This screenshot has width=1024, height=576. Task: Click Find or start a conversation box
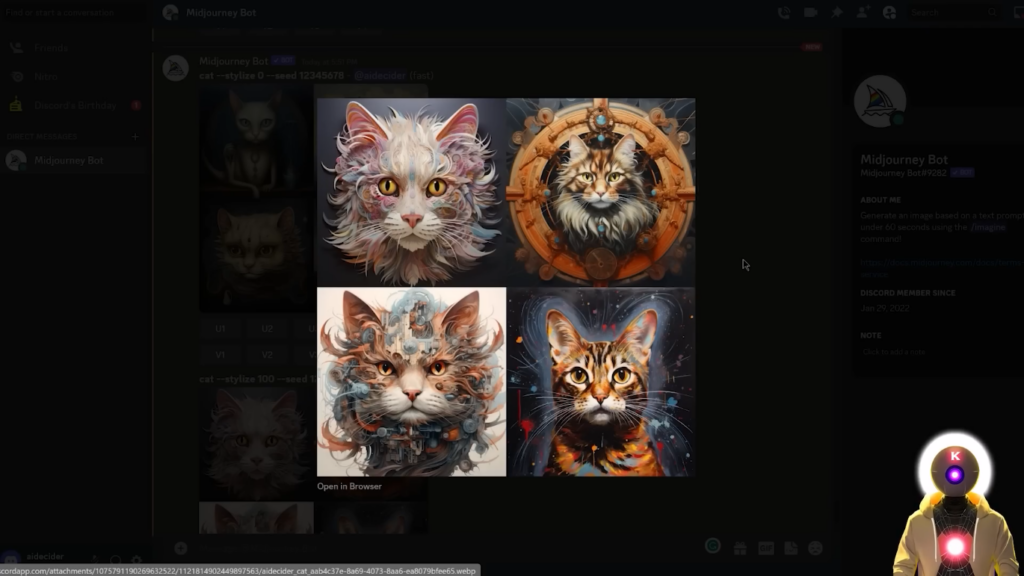[73, 12]
